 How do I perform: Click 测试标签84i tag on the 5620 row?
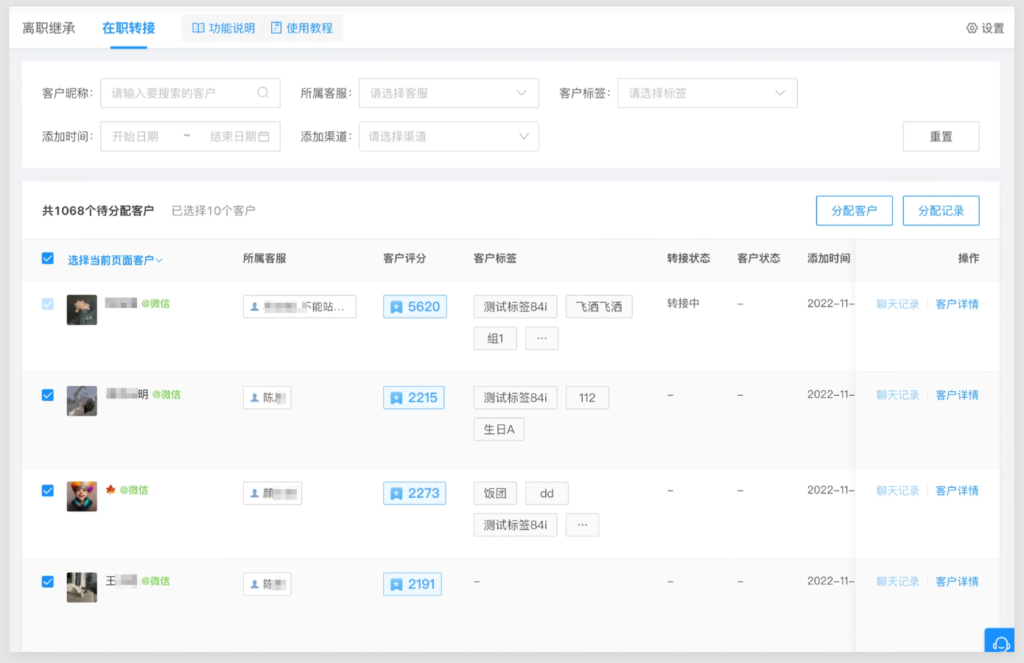[x=515, y=306]
